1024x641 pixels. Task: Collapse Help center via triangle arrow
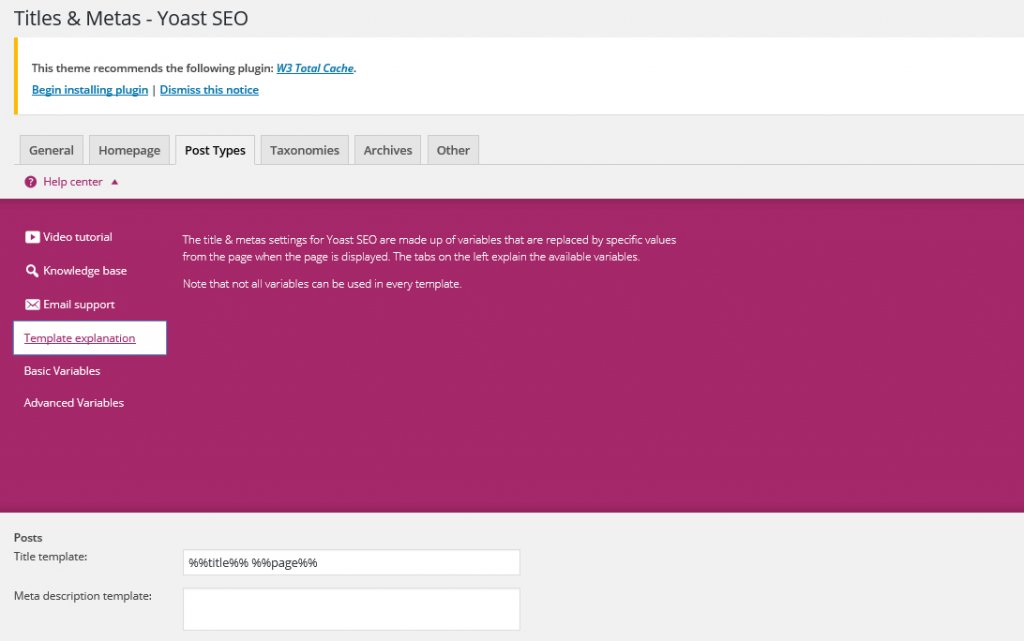tap(115, 182)
